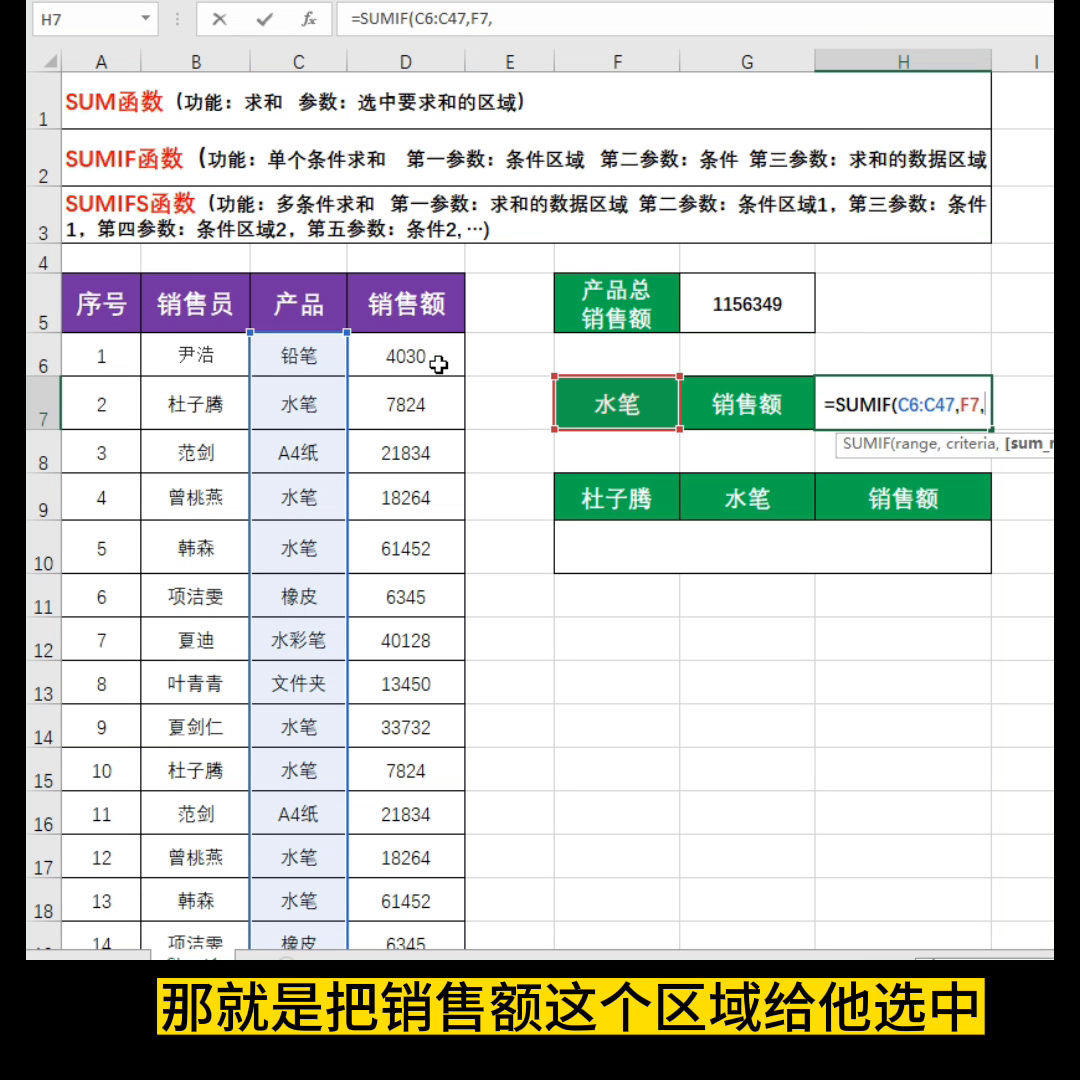Click the 产品 purple header cell
1080x1080 pixels.
pyautogui.click(x=298, y=303)
